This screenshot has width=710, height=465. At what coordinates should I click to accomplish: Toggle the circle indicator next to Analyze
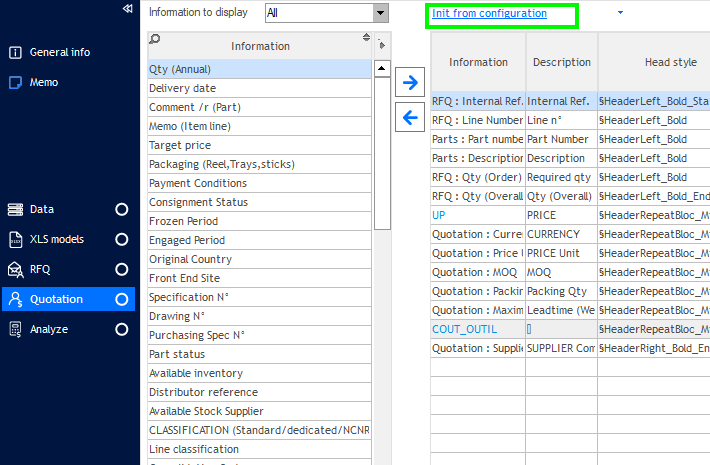click(122, 329)
